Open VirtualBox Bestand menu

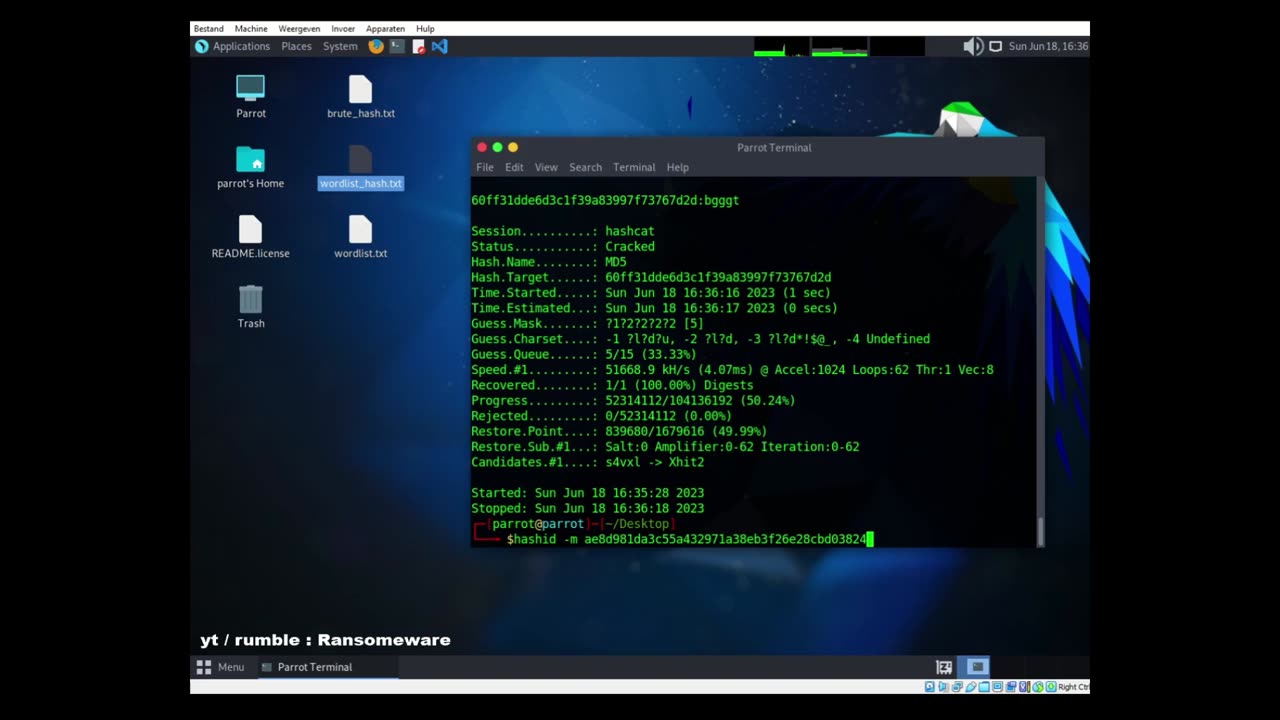point(209,29)
